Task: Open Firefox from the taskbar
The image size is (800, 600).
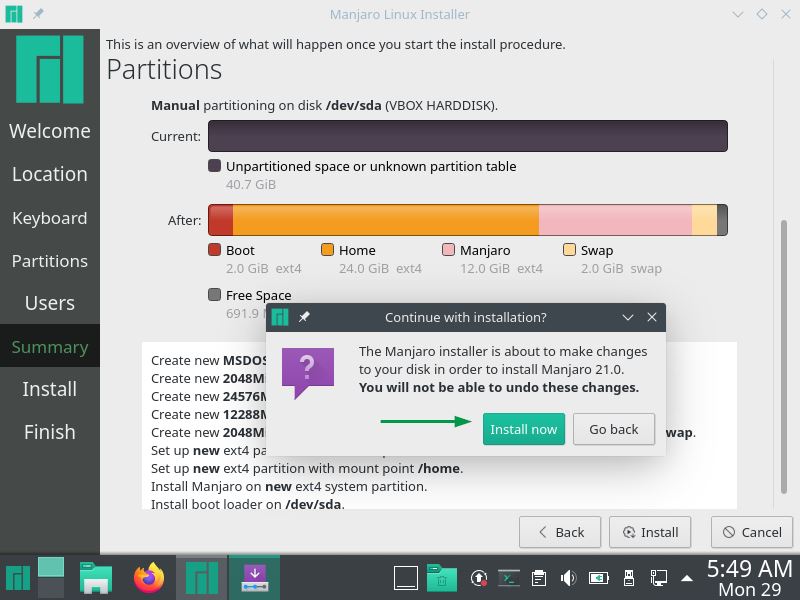Action: 149,578
